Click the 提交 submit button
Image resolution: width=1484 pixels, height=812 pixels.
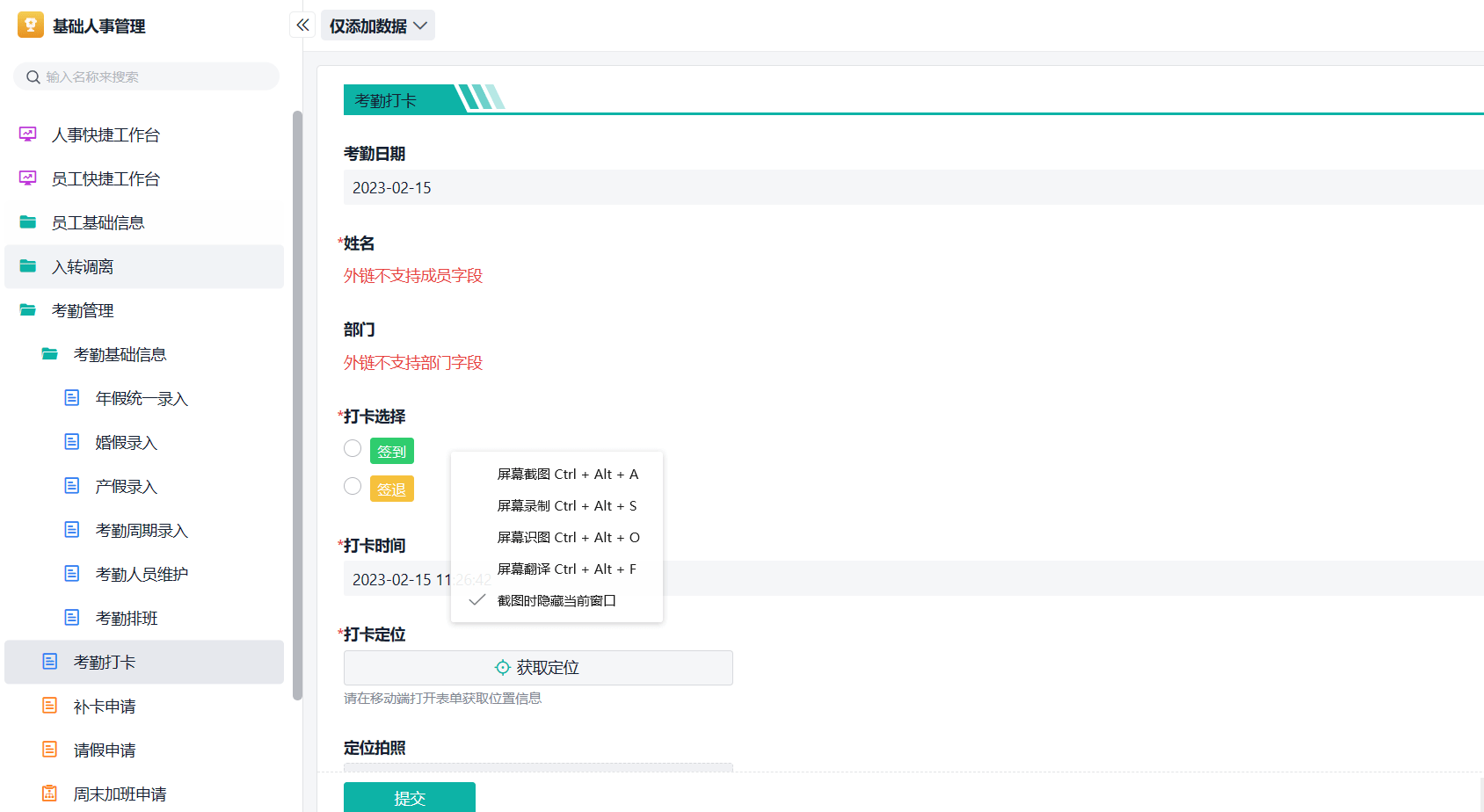pos(410,797)
